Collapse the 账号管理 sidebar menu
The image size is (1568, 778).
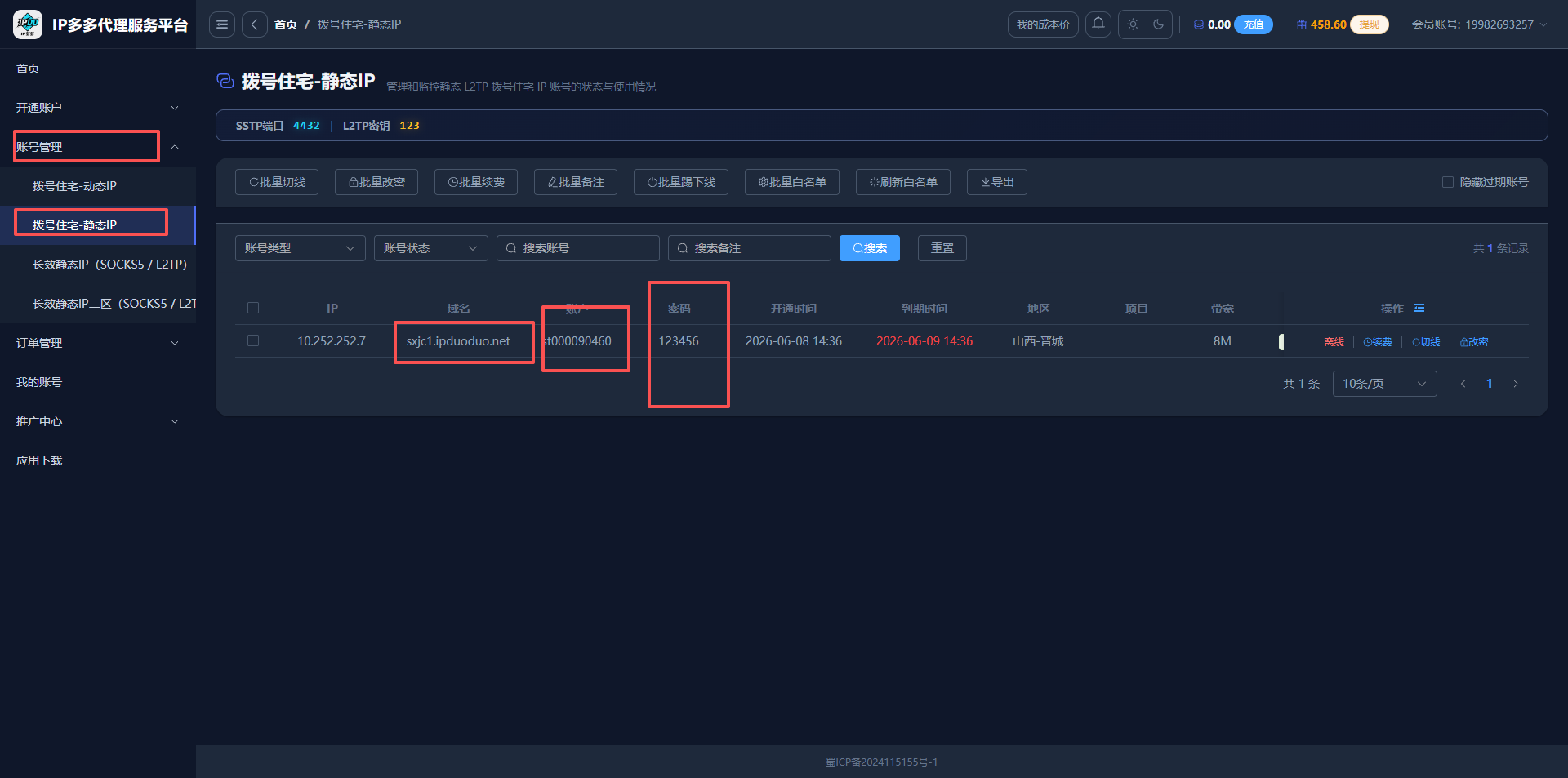coord(98,147)
